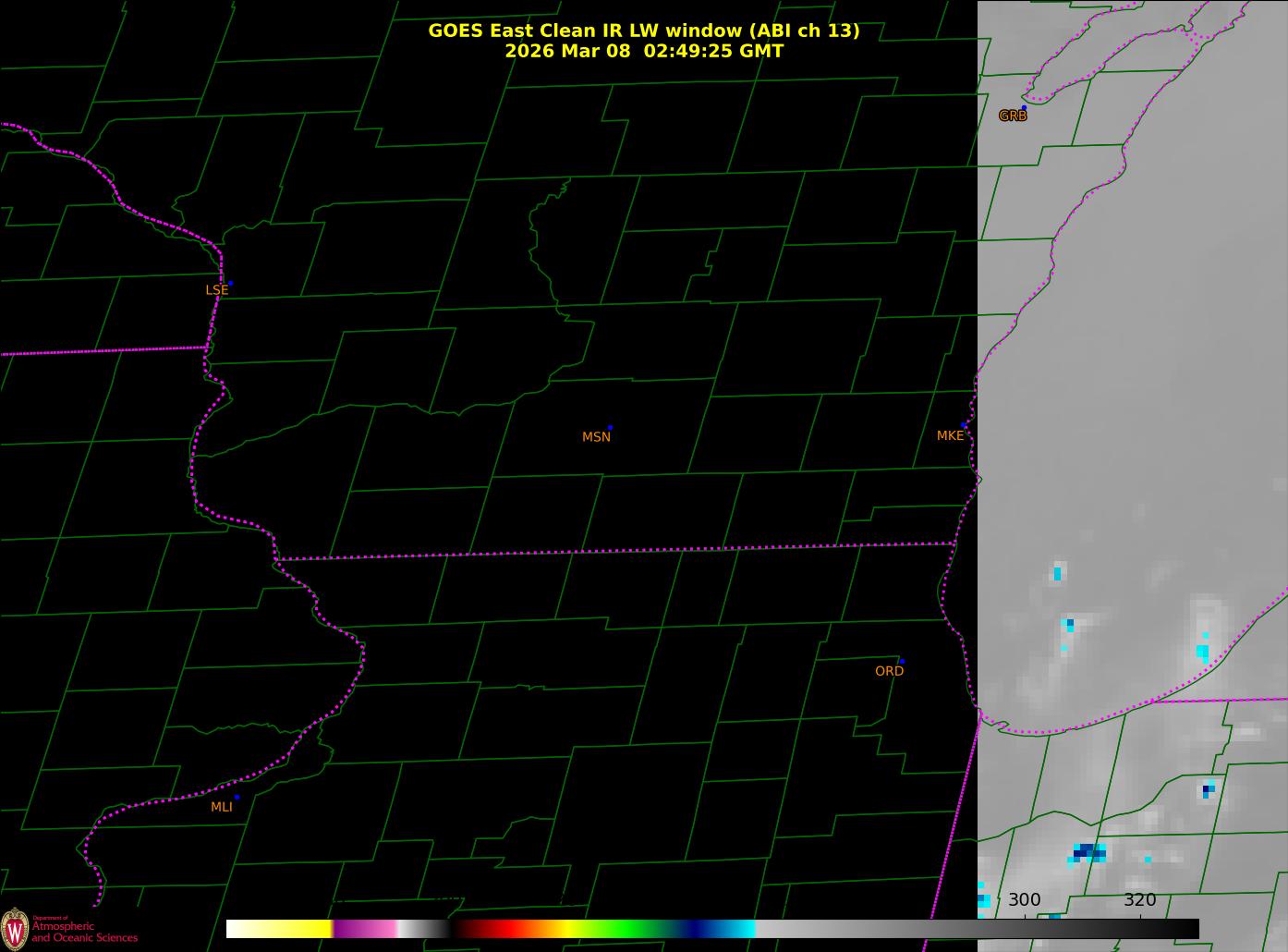Click "Atmospheric and Oceanic Sciences" text
The width and height of the screenshot is (1288, 952).
pyautogui.click(x=85, y=932)
